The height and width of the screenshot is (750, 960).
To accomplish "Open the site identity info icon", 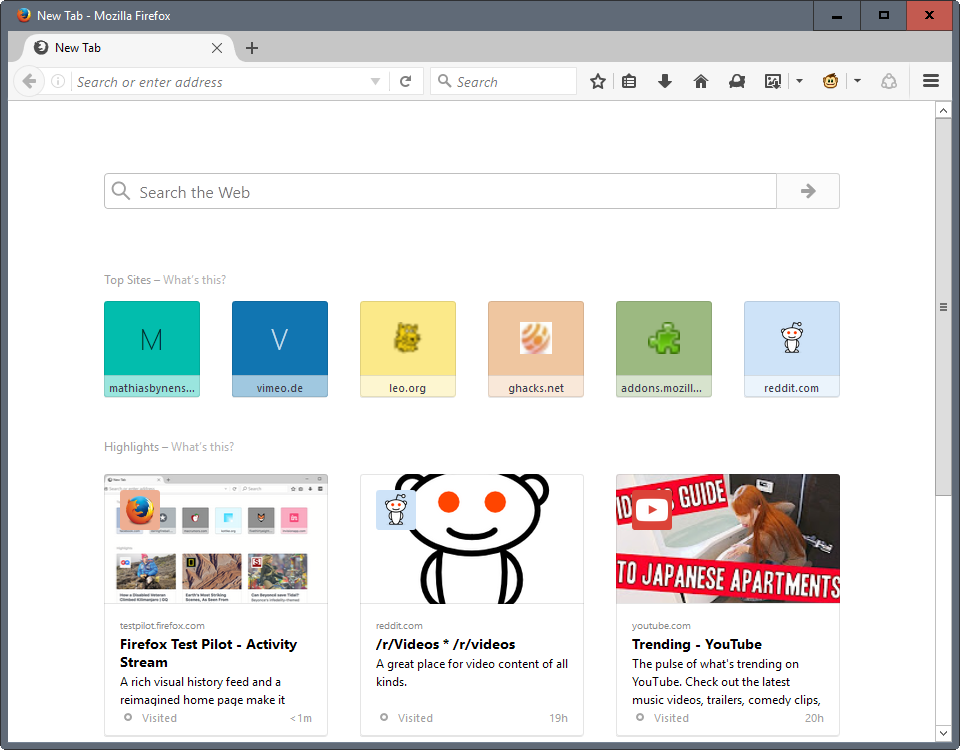I will (58, 81).
